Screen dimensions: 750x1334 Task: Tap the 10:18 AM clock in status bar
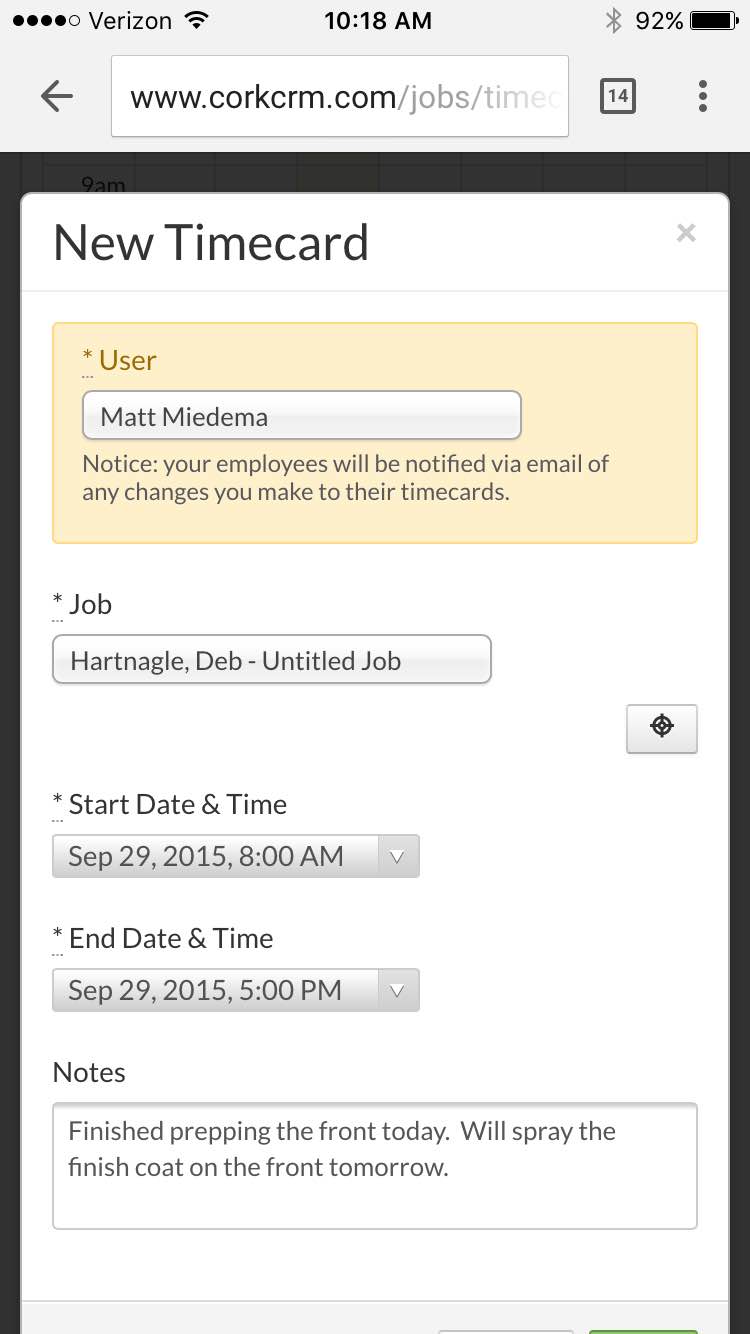(x=378, y=21)
